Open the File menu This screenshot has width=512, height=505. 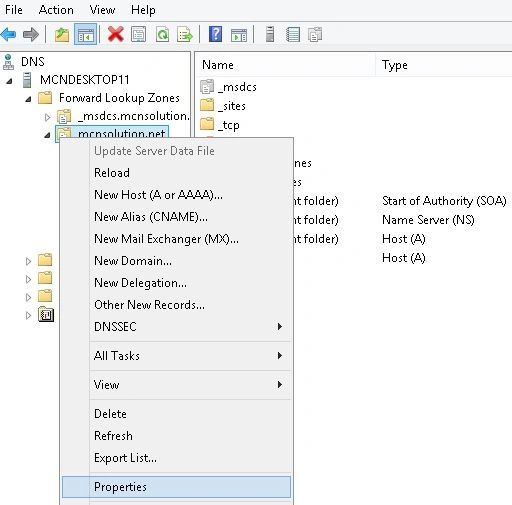[14, 10]
